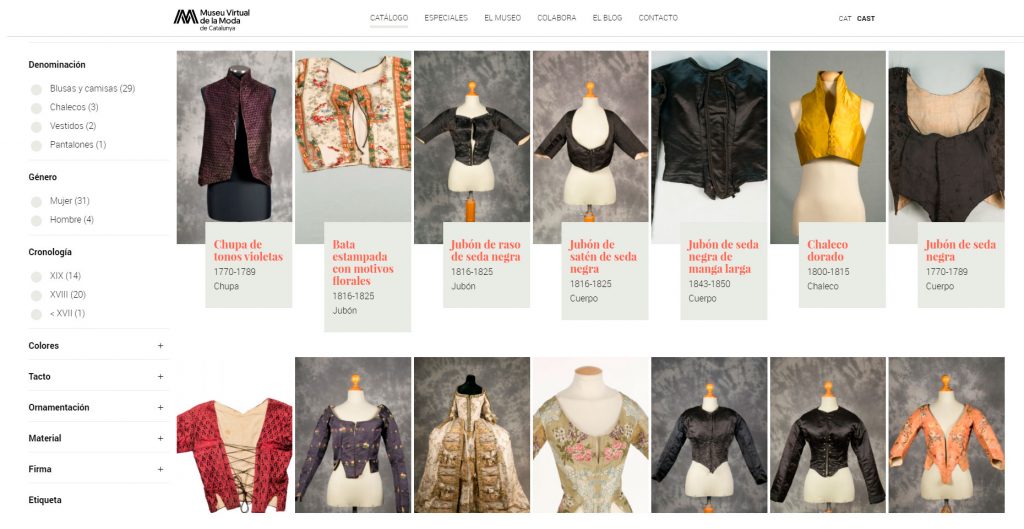
Task: Open the Jubón de raso de seda negra title
Action: coord(485,250)
